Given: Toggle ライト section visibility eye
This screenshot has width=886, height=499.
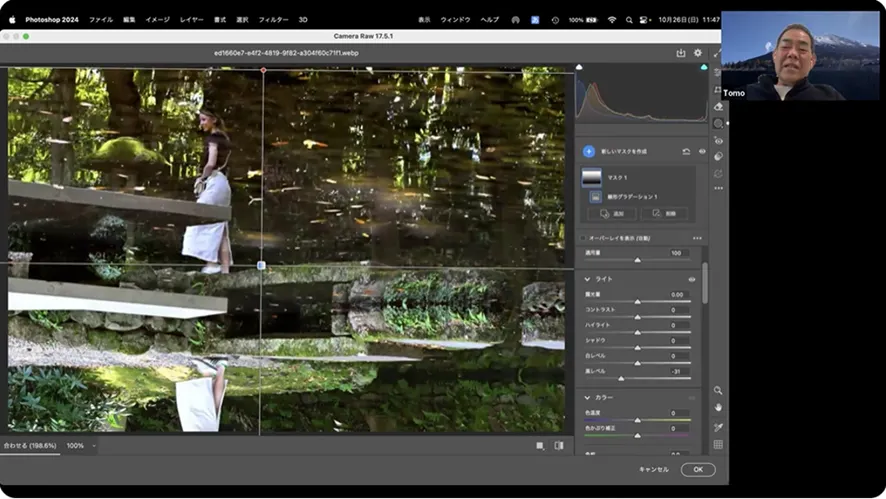Looking at the screenshot, I should pyautogui.click(x=691, y=279).
